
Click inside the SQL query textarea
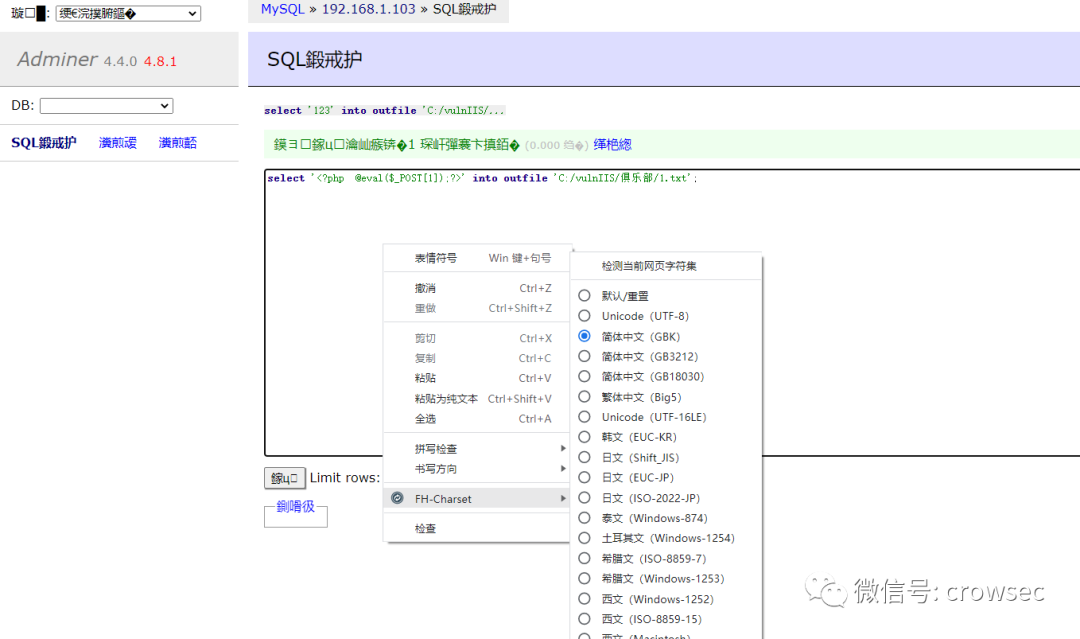click(x=672, y=313)
